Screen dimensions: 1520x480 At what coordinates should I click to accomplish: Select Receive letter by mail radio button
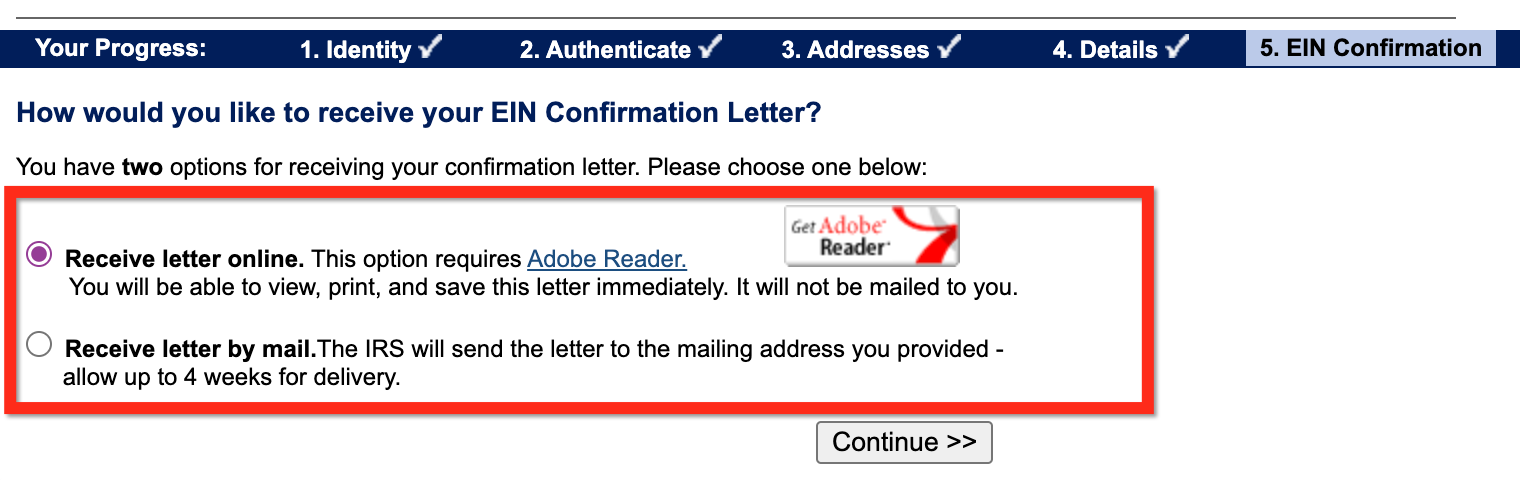tap(39, 345)
